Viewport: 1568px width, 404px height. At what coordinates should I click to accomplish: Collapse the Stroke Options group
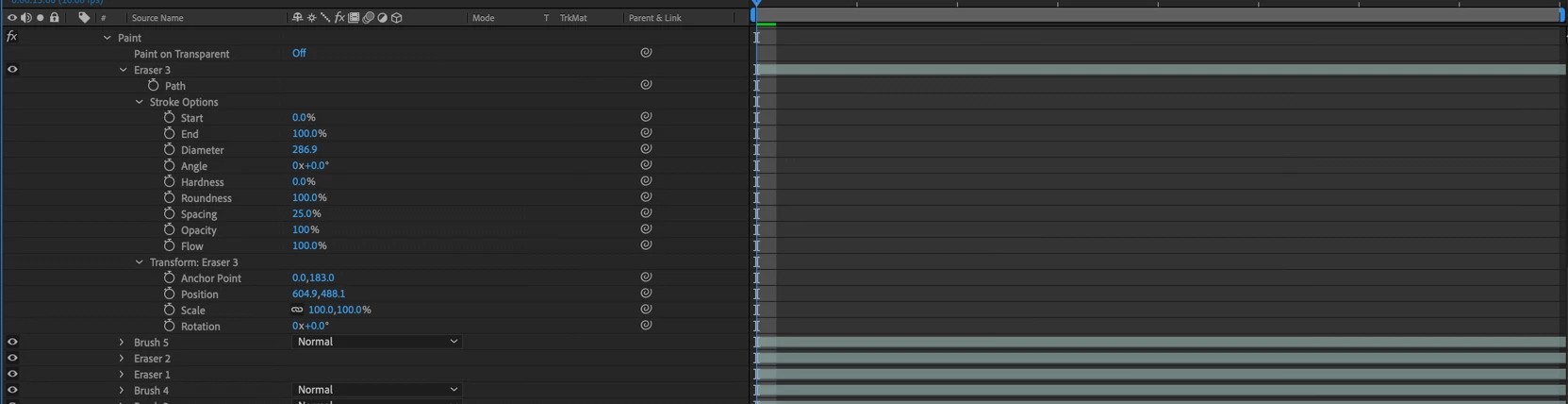[139, 102]
